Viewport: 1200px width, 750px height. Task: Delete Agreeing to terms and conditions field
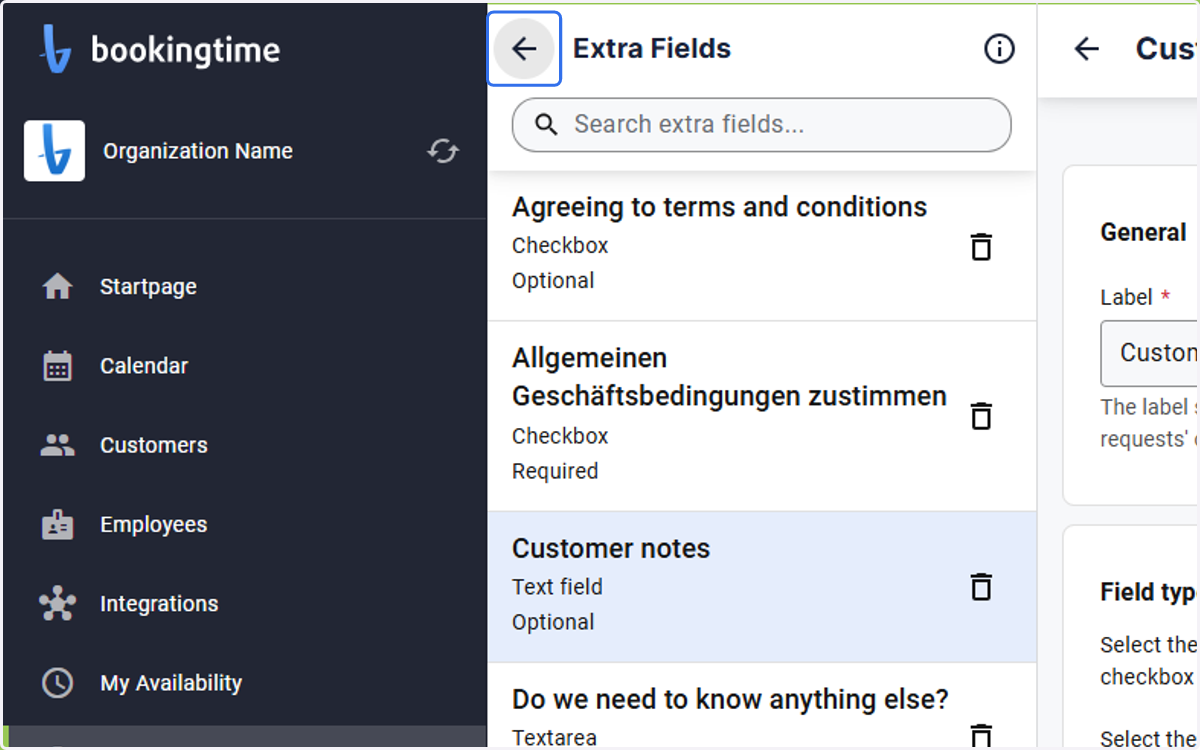coord(981,246)
